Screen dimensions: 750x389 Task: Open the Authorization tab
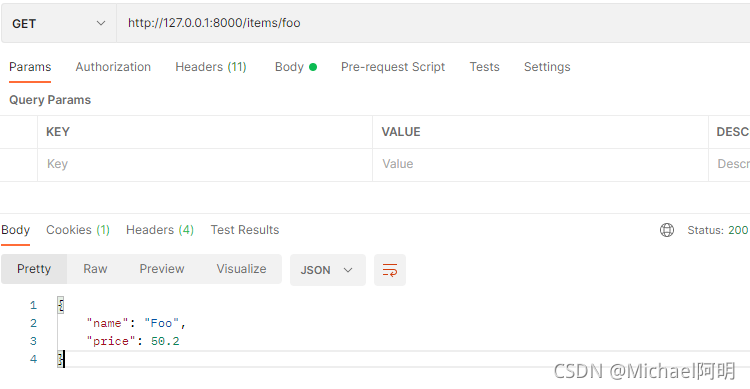[113, 67]
